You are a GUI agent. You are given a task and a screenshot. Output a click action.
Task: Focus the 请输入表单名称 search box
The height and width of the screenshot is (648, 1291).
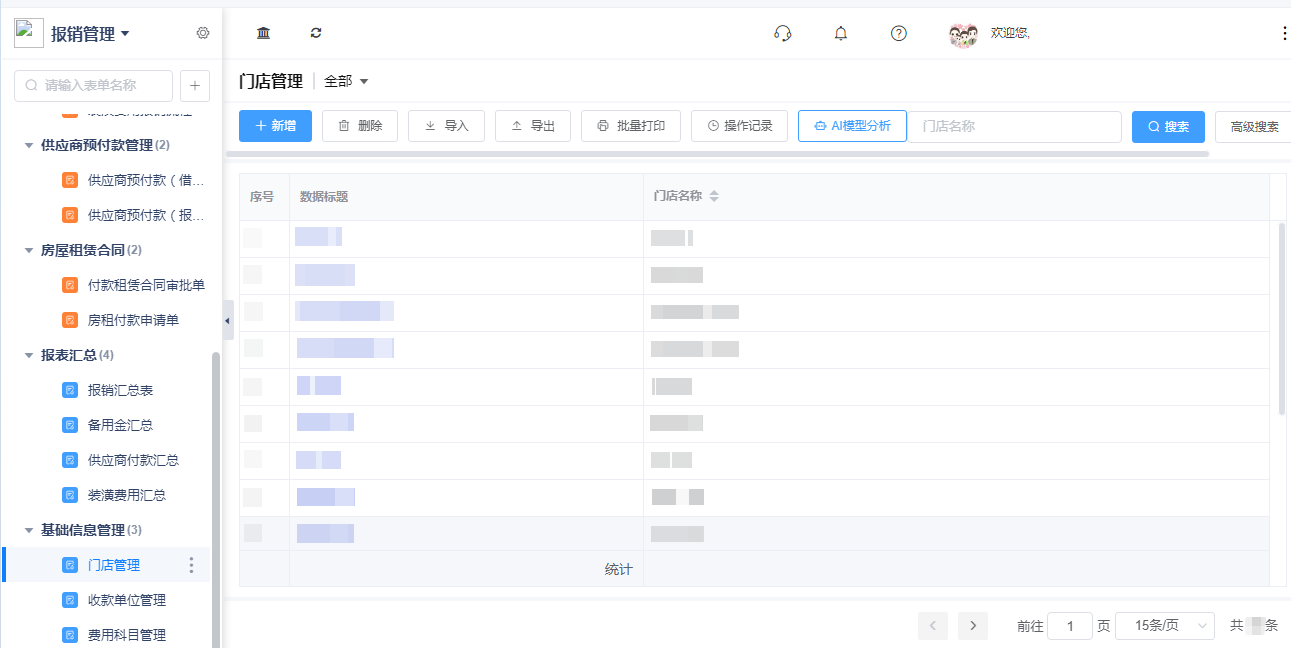93,86
